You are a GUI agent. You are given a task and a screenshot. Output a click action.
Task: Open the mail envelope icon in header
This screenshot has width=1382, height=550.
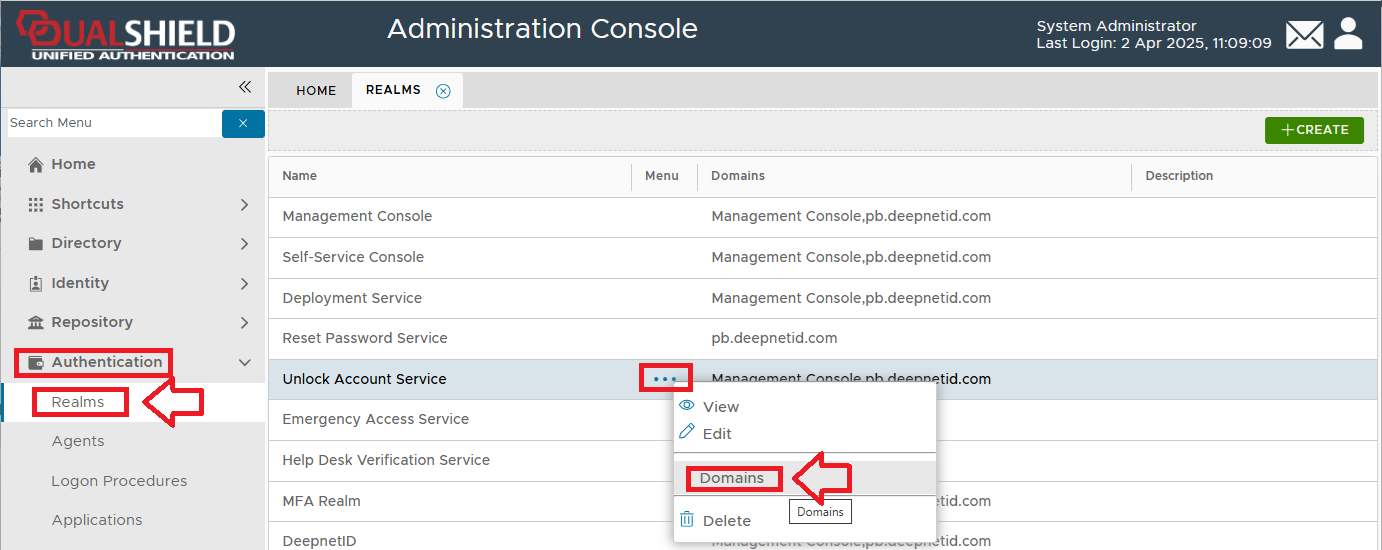point(1304,35)
